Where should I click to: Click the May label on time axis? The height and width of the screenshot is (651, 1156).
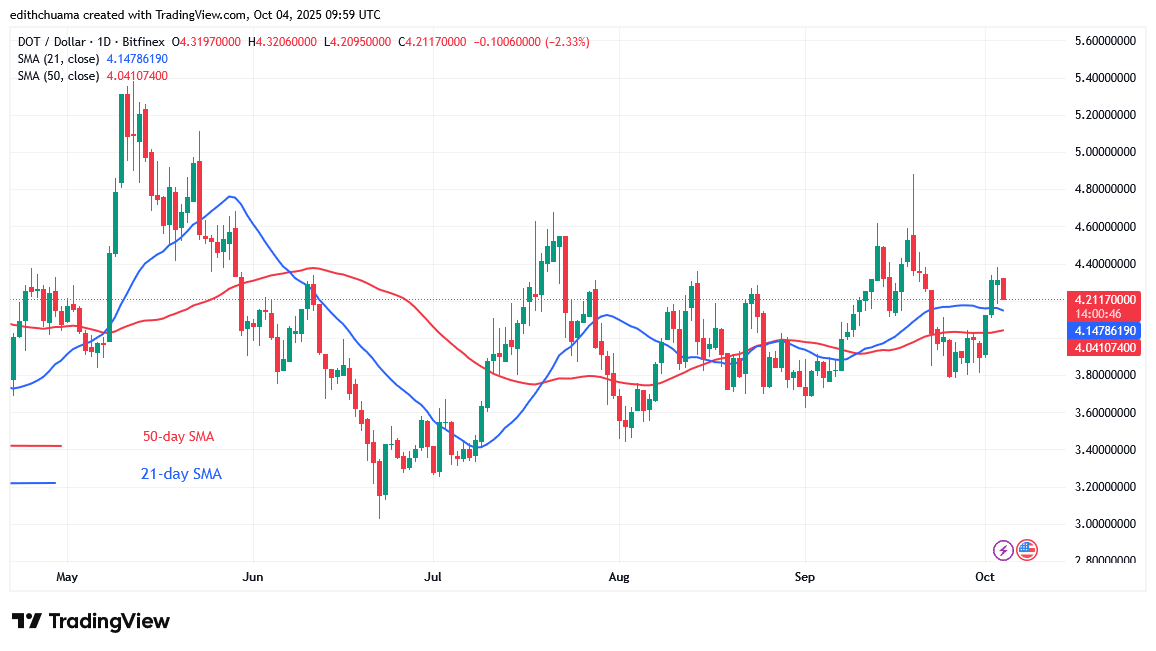(x=67, y=577)
